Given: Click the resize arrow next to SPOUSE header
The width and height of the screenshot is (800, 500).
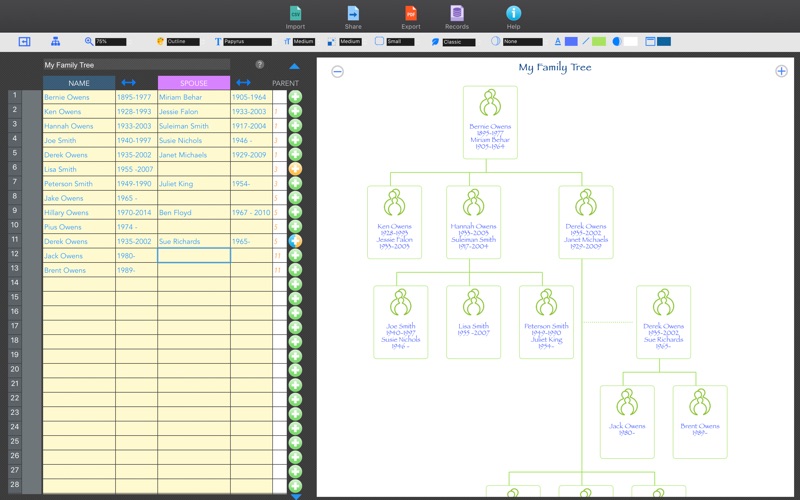Looking at the screenshot, I should 243,82.
